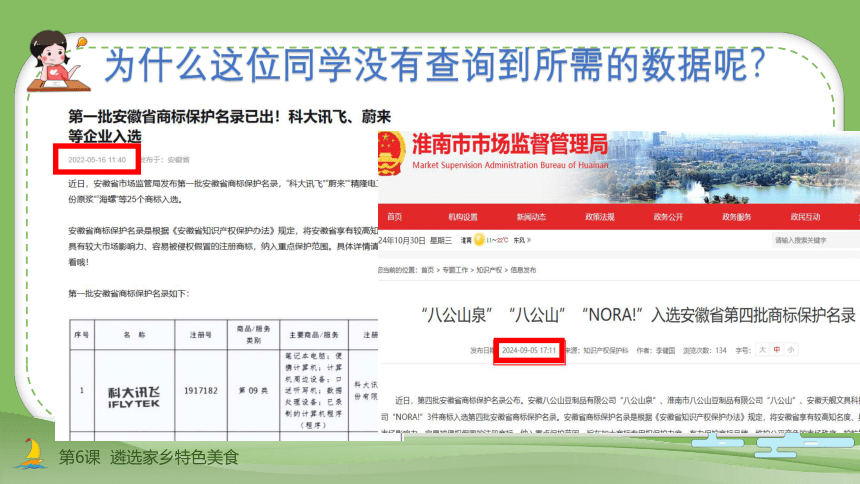The image size is (860, 484).
Task: Follow the 知识产权 breadcrumb link
Action: click(x=489, y=270)
